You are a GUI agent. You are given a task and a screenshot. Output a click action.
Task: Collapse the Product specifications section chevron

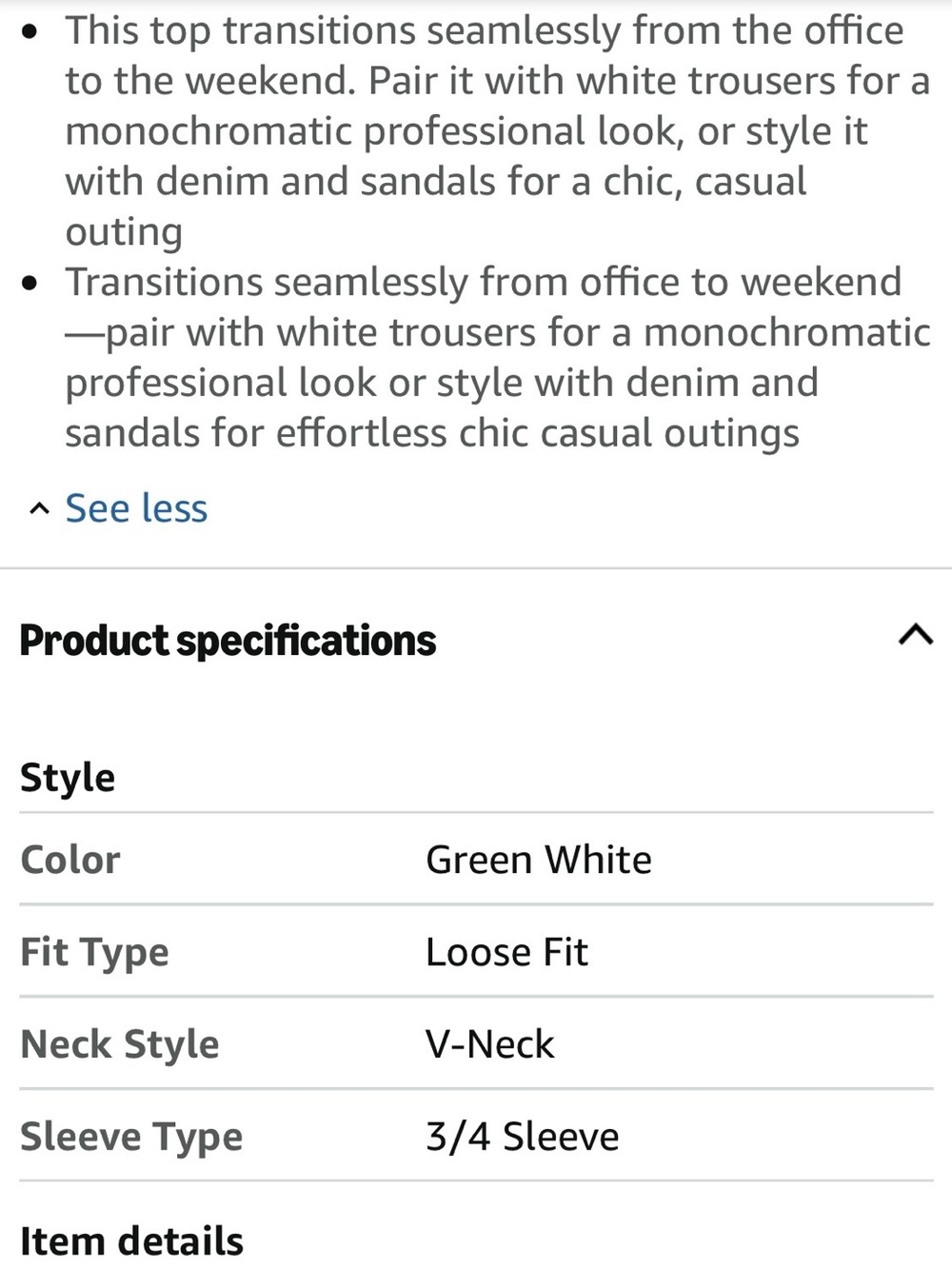click(915, 635)
